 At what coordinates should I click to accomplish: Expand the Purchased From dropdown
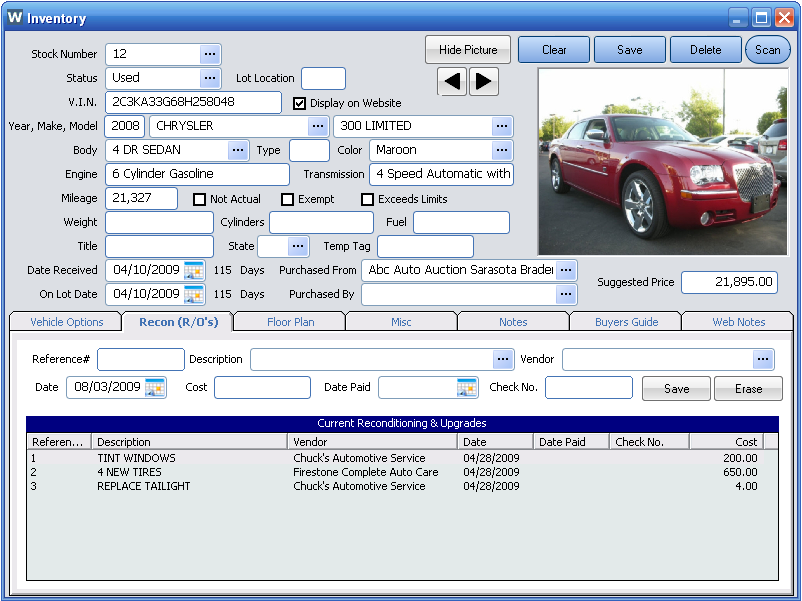pyautogui.click(x=566, y=270)
